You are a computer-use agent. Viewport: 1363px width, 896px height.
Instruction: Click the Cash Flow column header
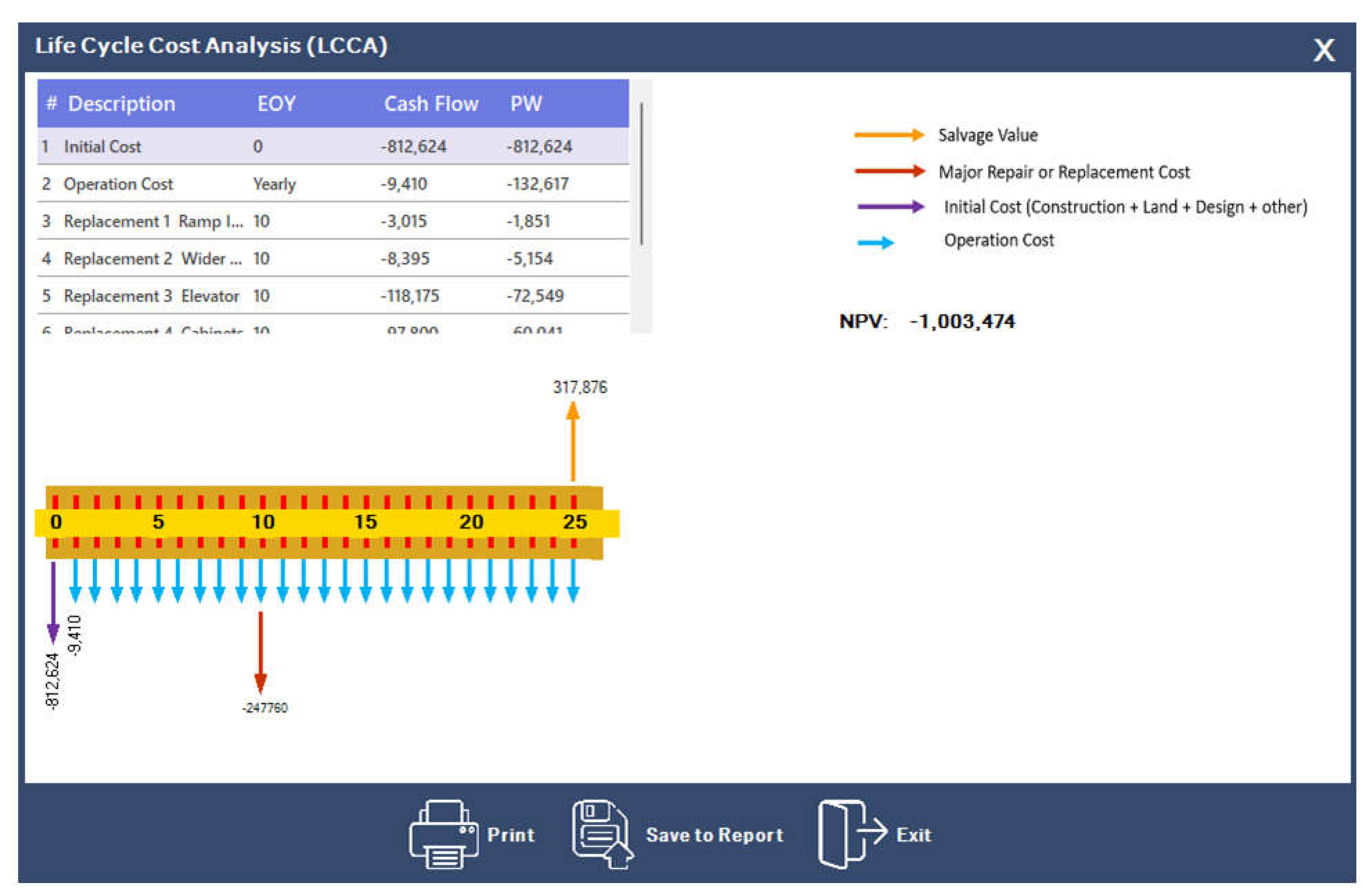tap(431, 104)
